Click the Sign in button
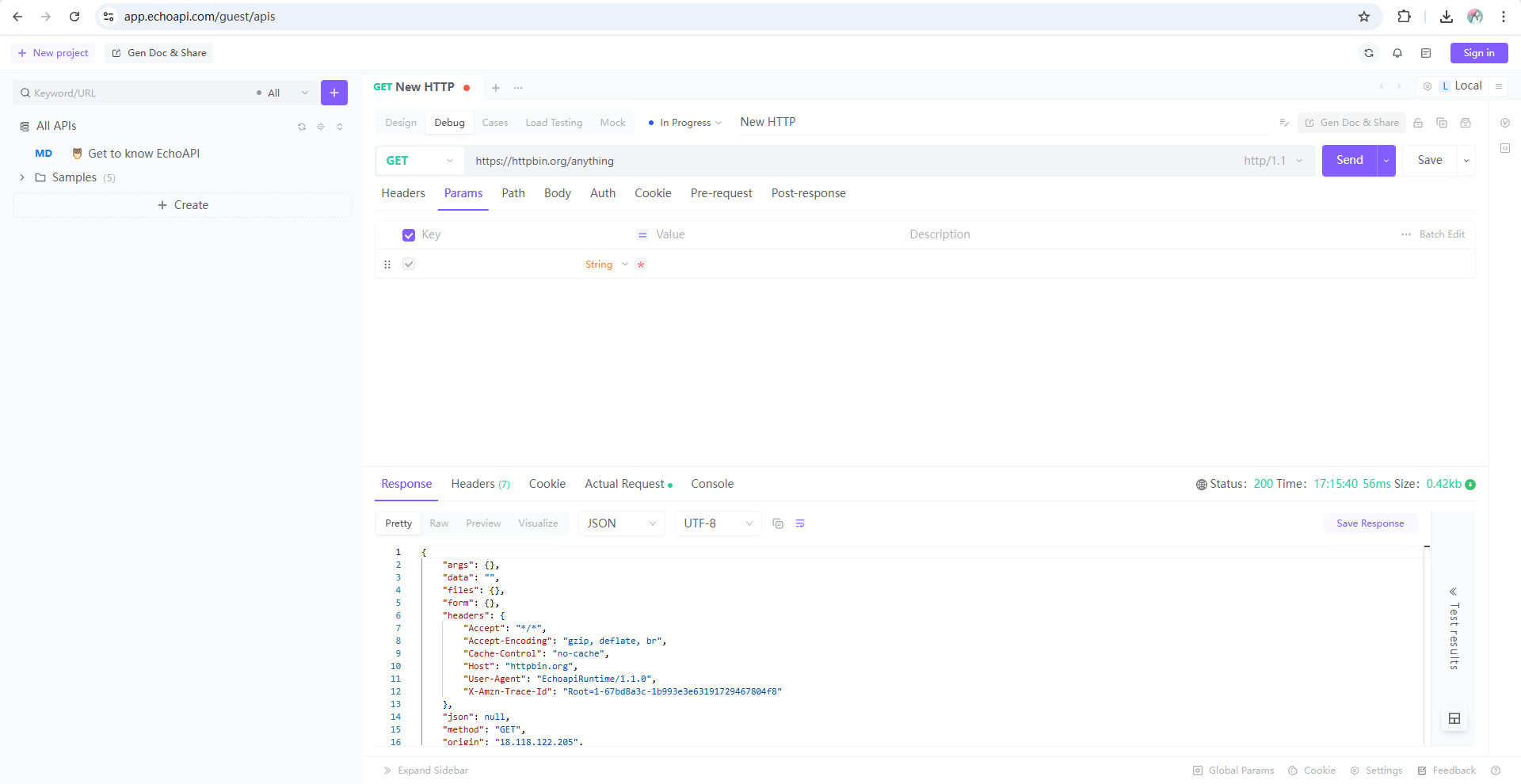1521x784 pixels. pyautogui.click(x=1479, y=53)
